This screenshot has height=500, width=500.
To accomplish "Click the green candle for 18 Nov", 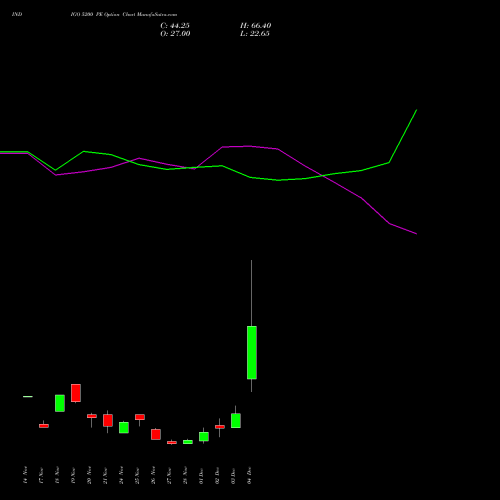I will pyautogui.click(x=60, y=403).
